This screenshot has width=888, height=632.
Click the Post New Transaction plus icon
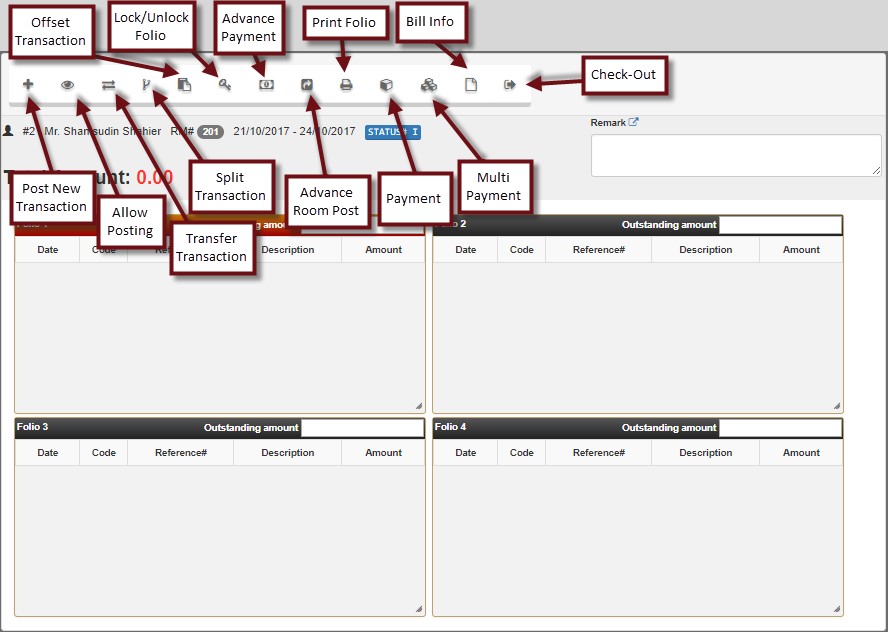pyautogui.click(x=28, y=85)
